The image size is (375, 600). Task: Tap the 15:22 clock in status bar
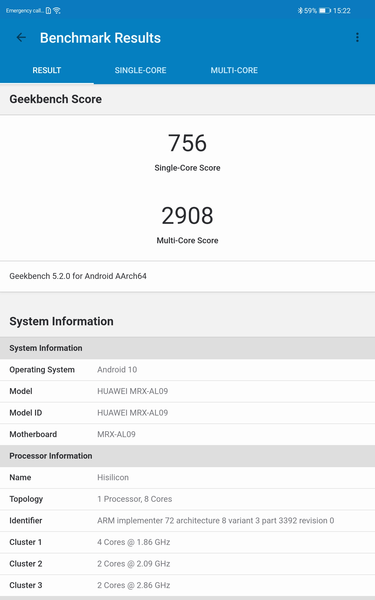click(x=342, y=11)
